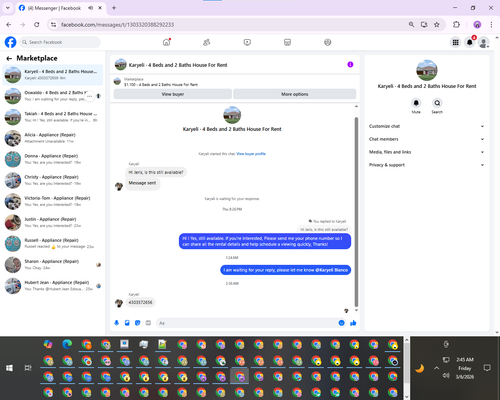The height and width of the screenshot is (400, 500).
Task: Reload the page in Chrome
Action: pos(37,25)
